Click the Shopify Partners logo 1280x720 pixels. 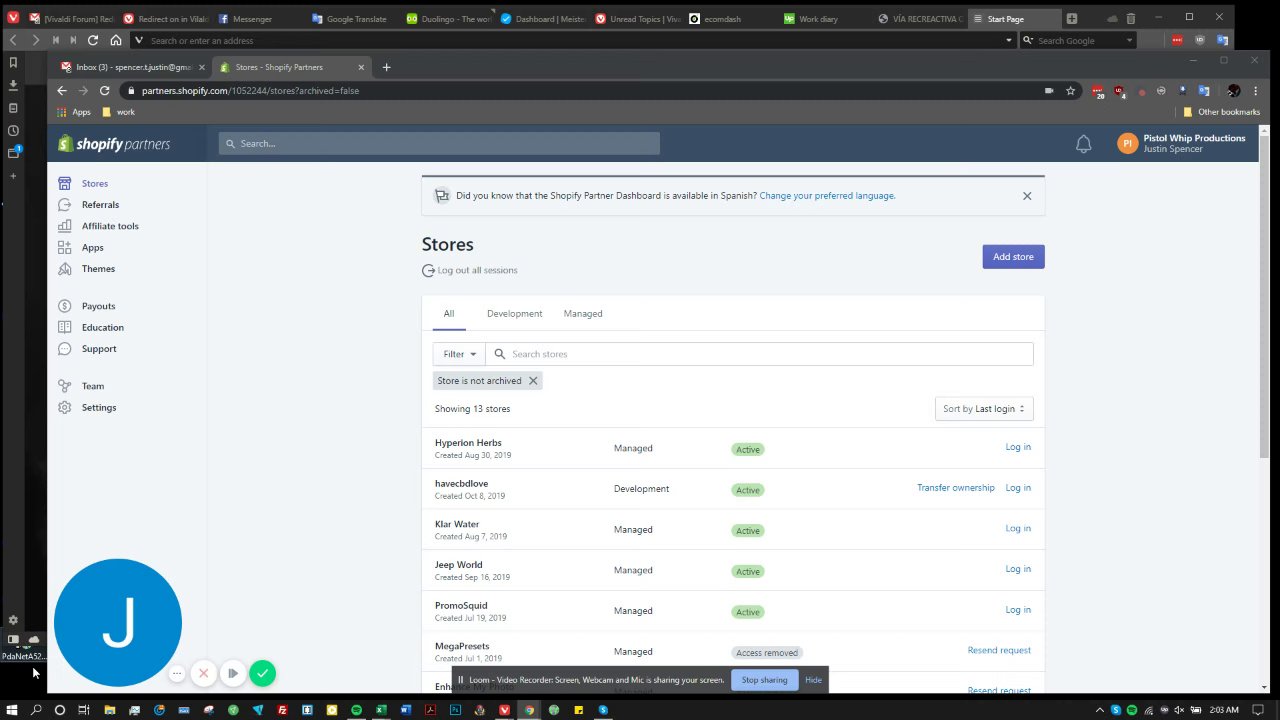click(114, 144)
